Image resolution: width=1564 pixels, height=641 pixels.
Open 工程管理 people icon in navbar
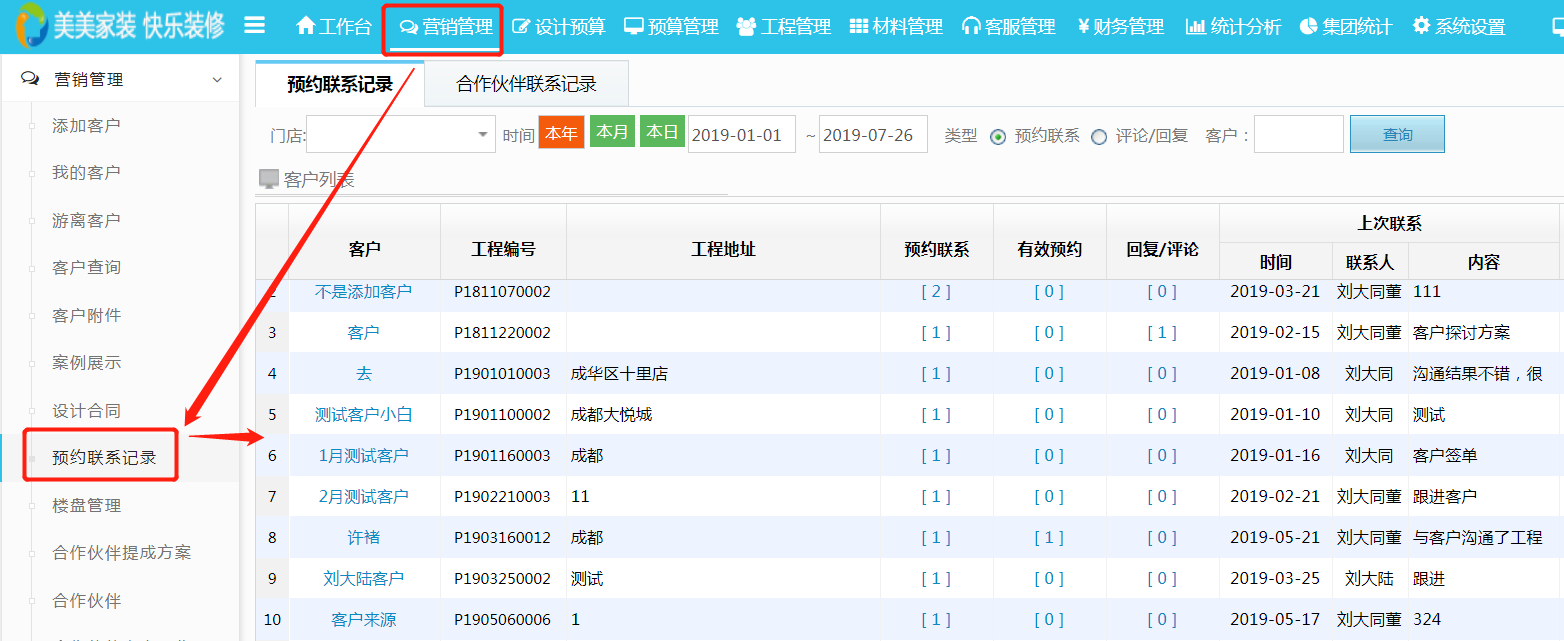coord(746,27)
